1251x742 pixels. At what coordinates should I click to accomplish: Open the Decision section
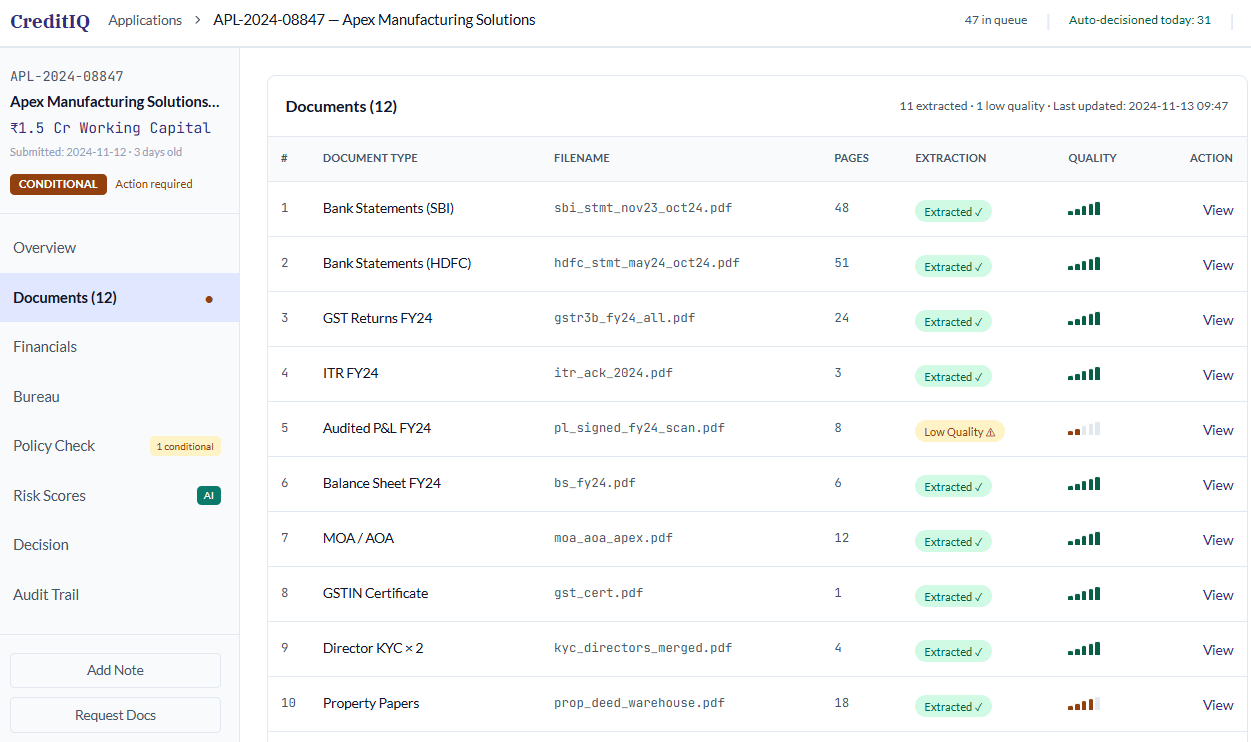point(120,545)
